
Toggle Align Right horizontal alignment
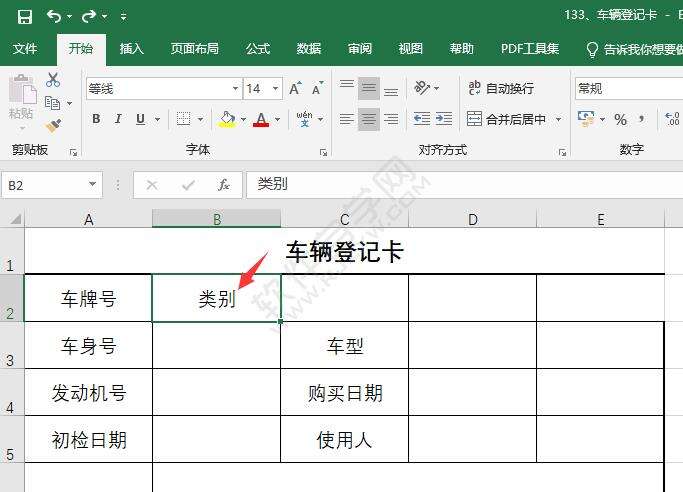391,119
